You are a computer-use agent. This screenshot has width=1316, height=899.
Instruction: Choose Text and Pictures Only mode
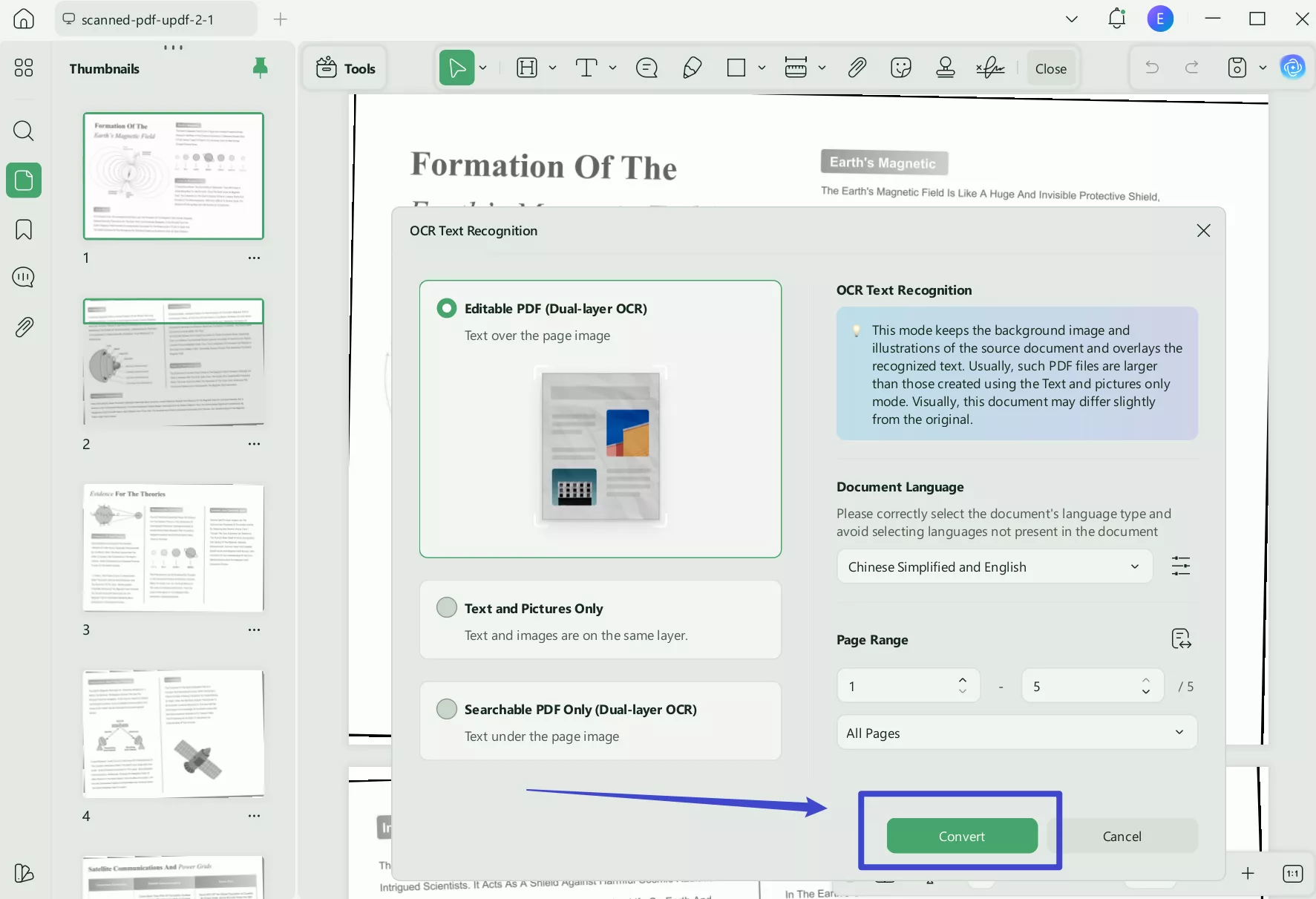coord(446,607)
